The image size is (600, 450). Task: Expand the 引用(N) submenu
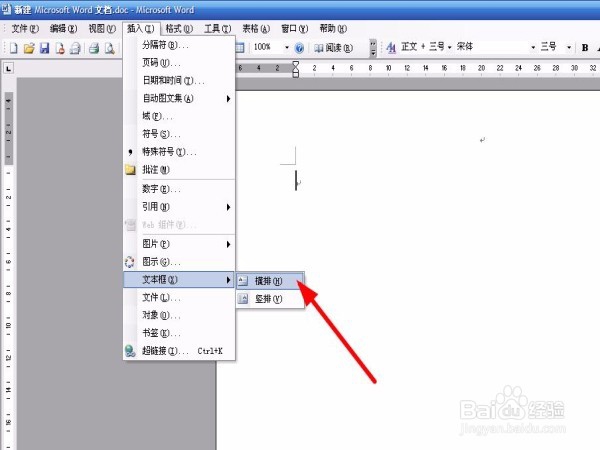coord(179,207)
